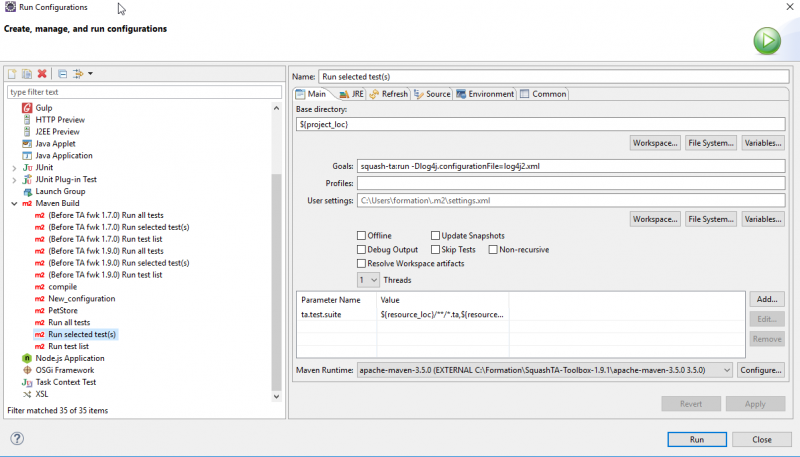Check Resolve Workspace artifacts option
Screen dimensions: 800x457
click(362, 263)
